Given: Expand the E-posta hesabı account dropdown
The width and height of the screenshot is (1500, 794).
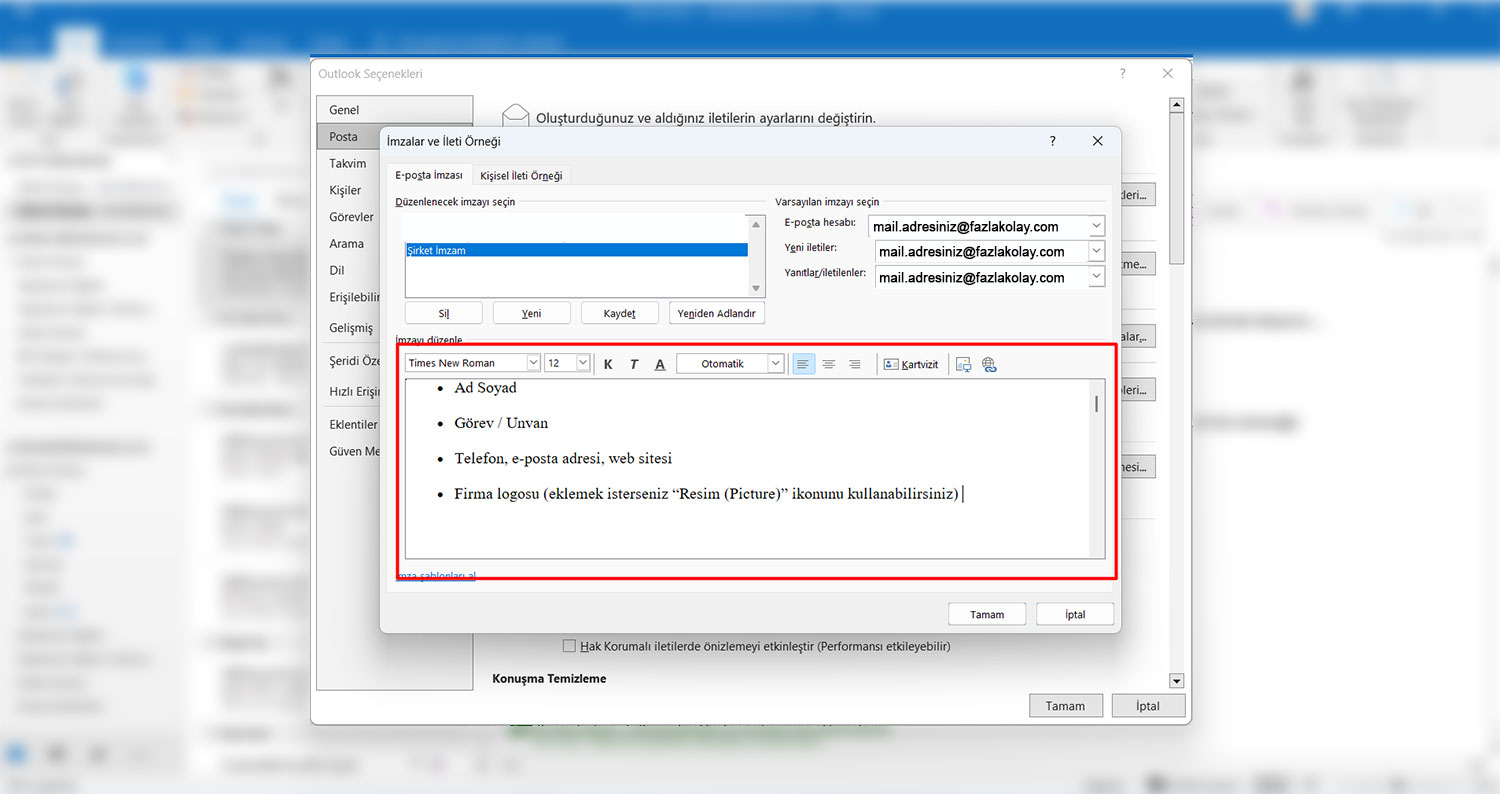Looking at the screenshot, I should coord(1097,226).
